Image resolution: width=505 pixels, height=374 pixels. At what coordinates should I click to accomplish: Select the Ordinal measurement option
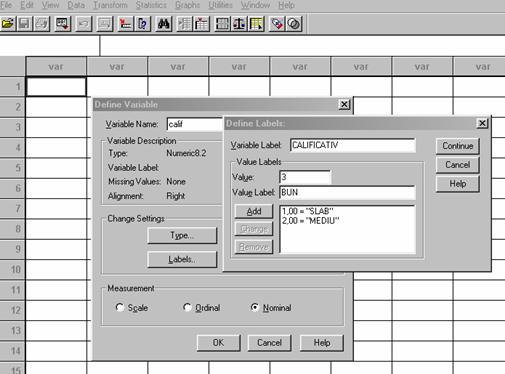pos(187,307)
